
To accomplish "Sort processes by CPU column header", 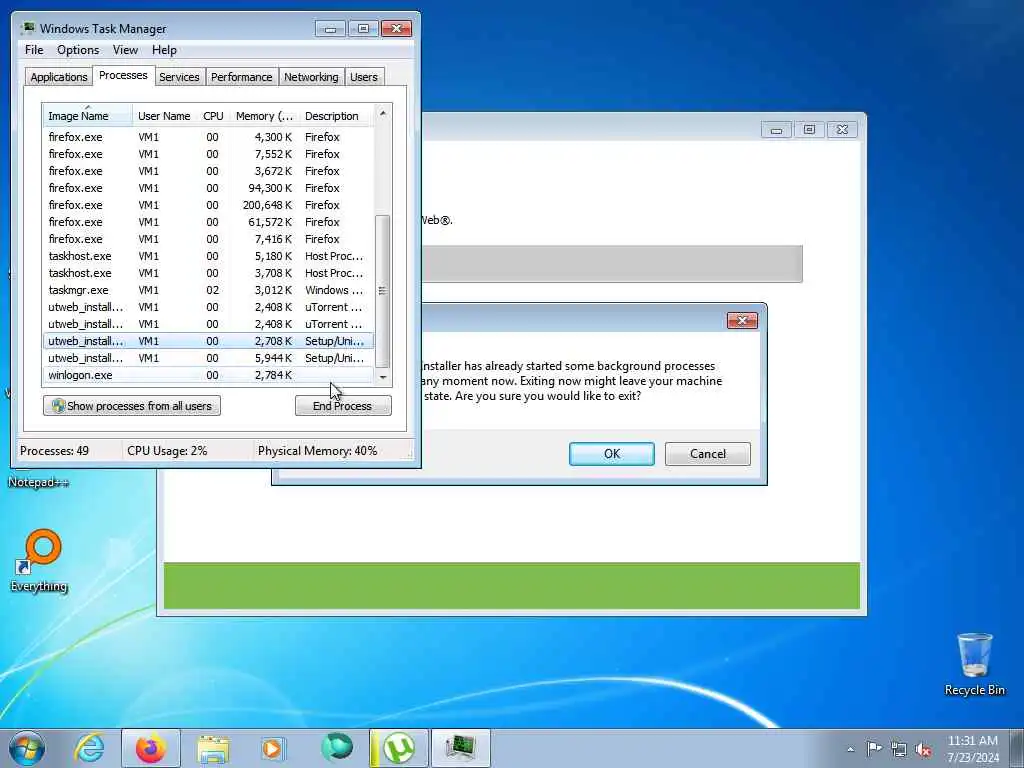I will (x=214, y=116).
